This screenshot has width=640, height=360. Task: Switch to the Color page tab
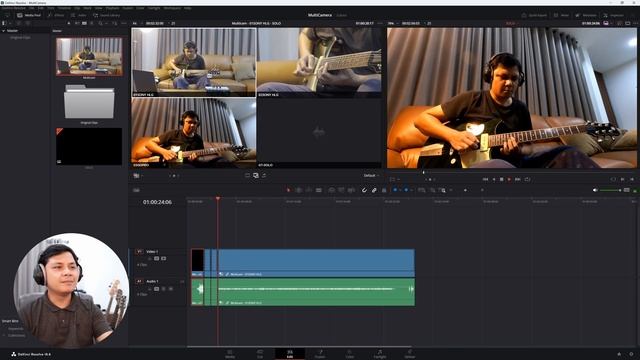click(x=350, y=354)
